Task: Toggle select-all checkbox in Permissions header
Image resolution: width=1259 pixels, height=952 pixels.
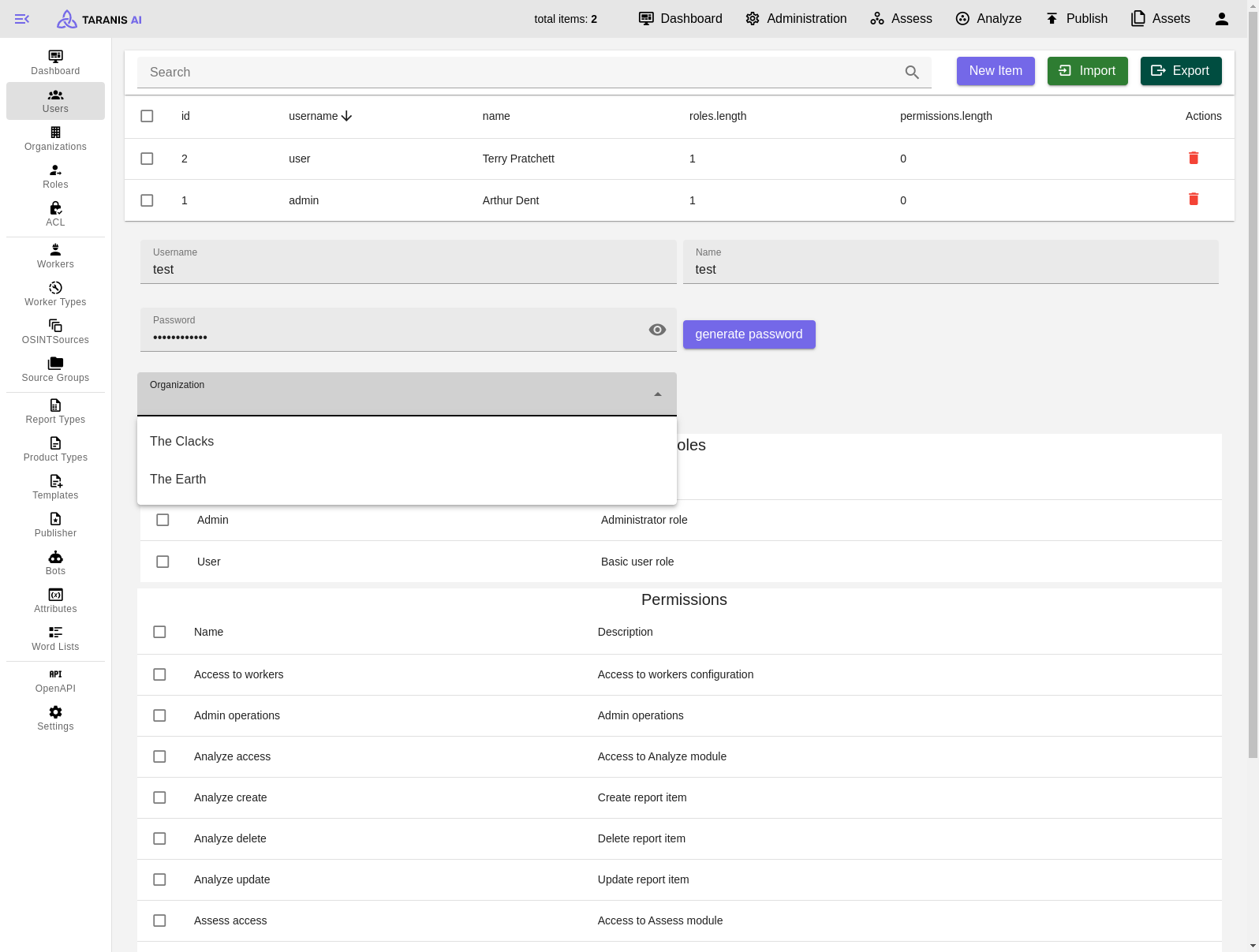Action: (x=159, y=632)
